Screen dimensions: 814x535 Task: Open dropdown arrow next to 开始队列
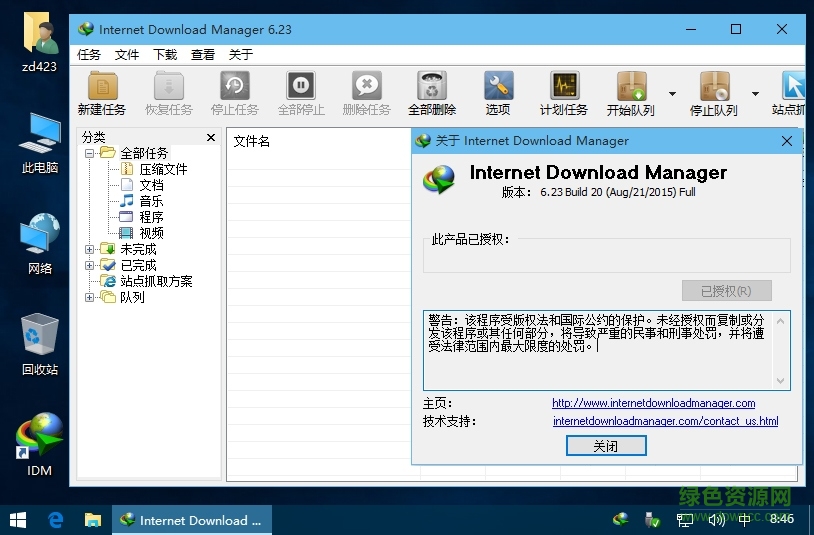click(672, 94)
